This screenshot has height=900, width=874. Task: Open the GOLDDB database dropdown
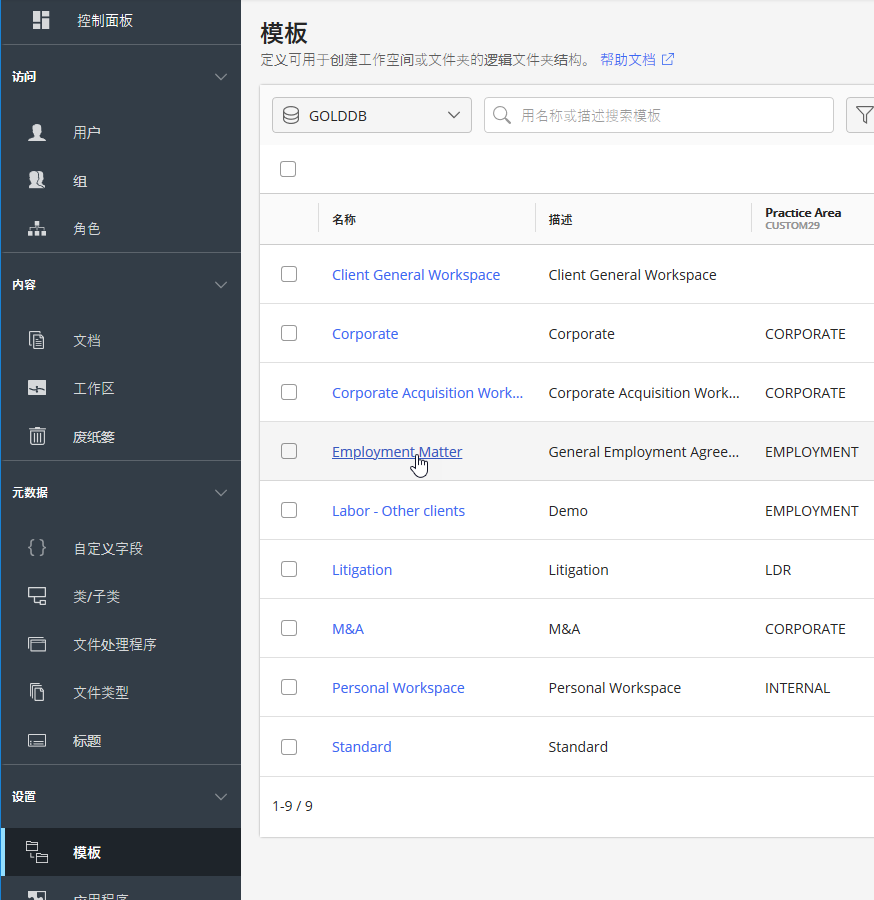tap(371, 115)
